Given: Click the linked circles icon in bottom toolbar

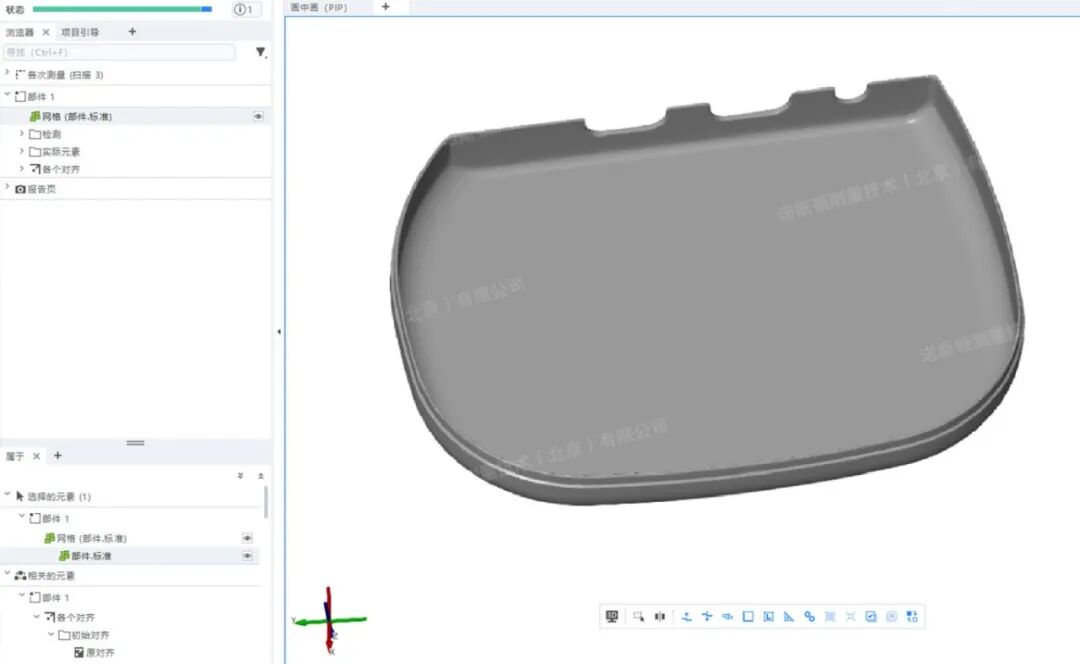Looking at the screenshot, I should (x=810, y=617).
